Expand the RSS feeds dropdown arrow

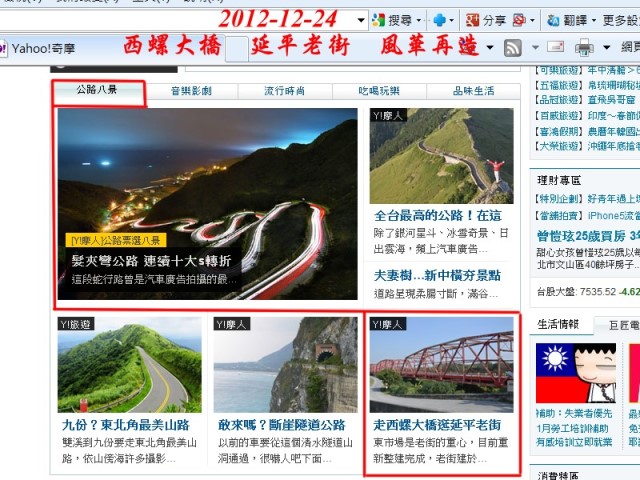point(535,47)
